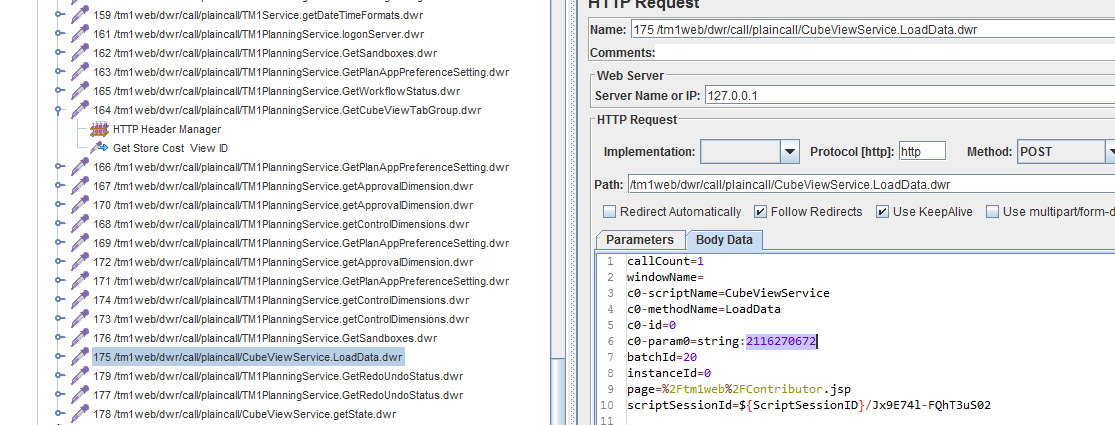Click sampler icon of 172 getApprovalDimension.dwr

point(80,262)
